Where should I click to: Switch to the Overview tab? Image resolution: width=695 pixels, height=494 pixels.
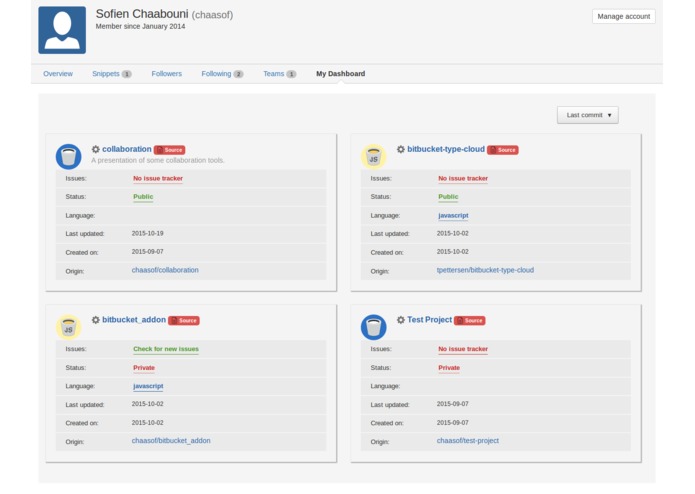58,74
